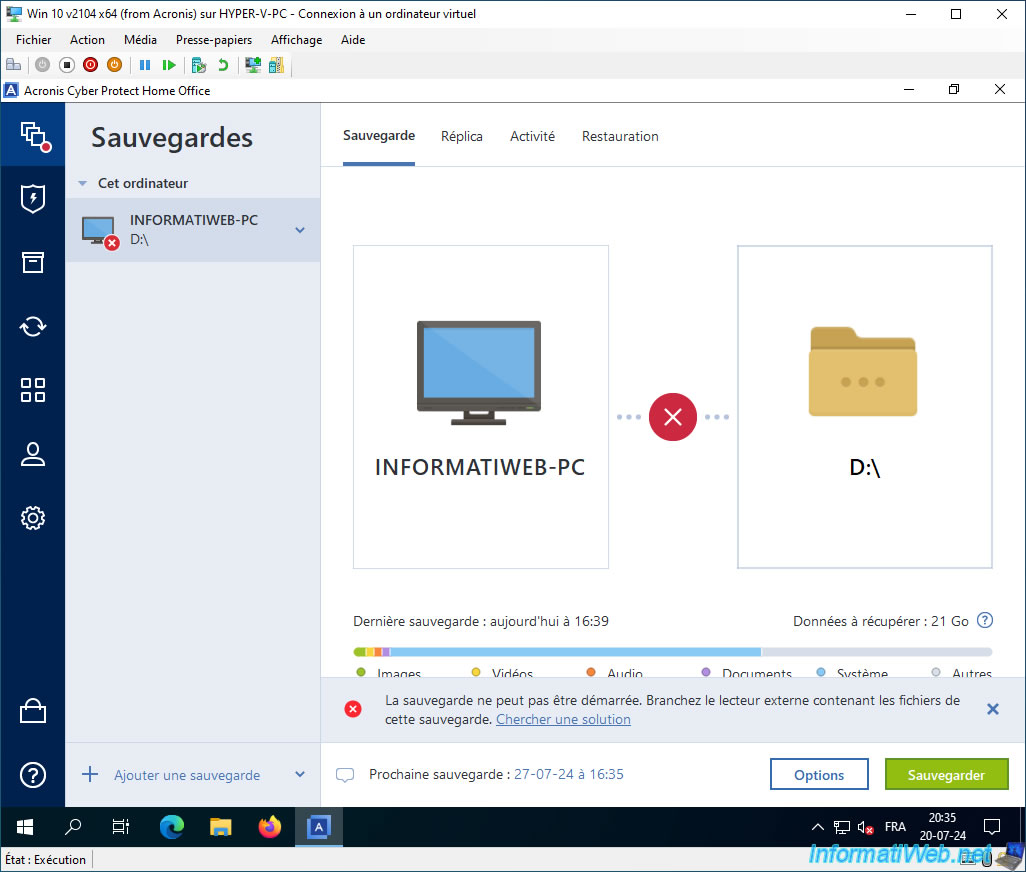
Task: Click the Checkpoint icon in Hyper-V toolbar
Action: (199, 65)
